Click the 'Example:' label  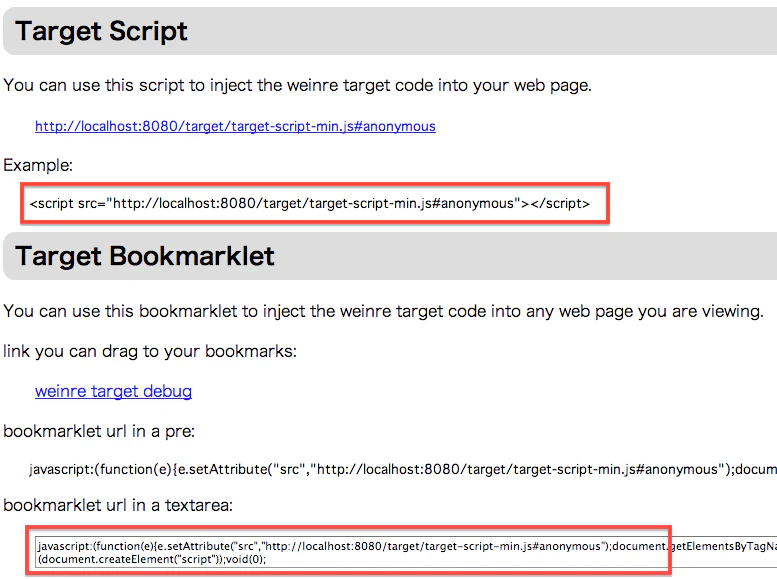[38, 165]
